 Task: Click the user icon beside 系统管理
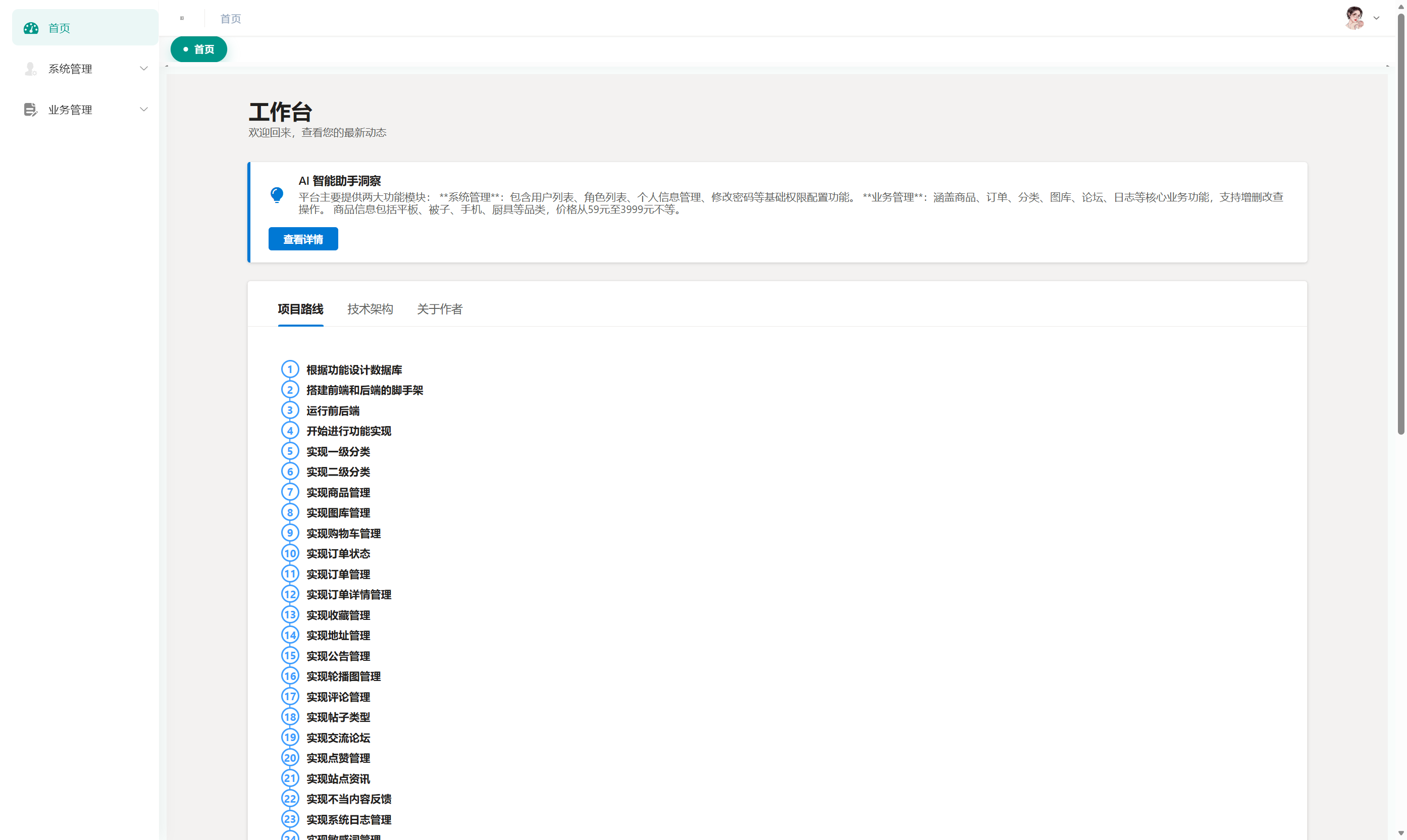31,69
